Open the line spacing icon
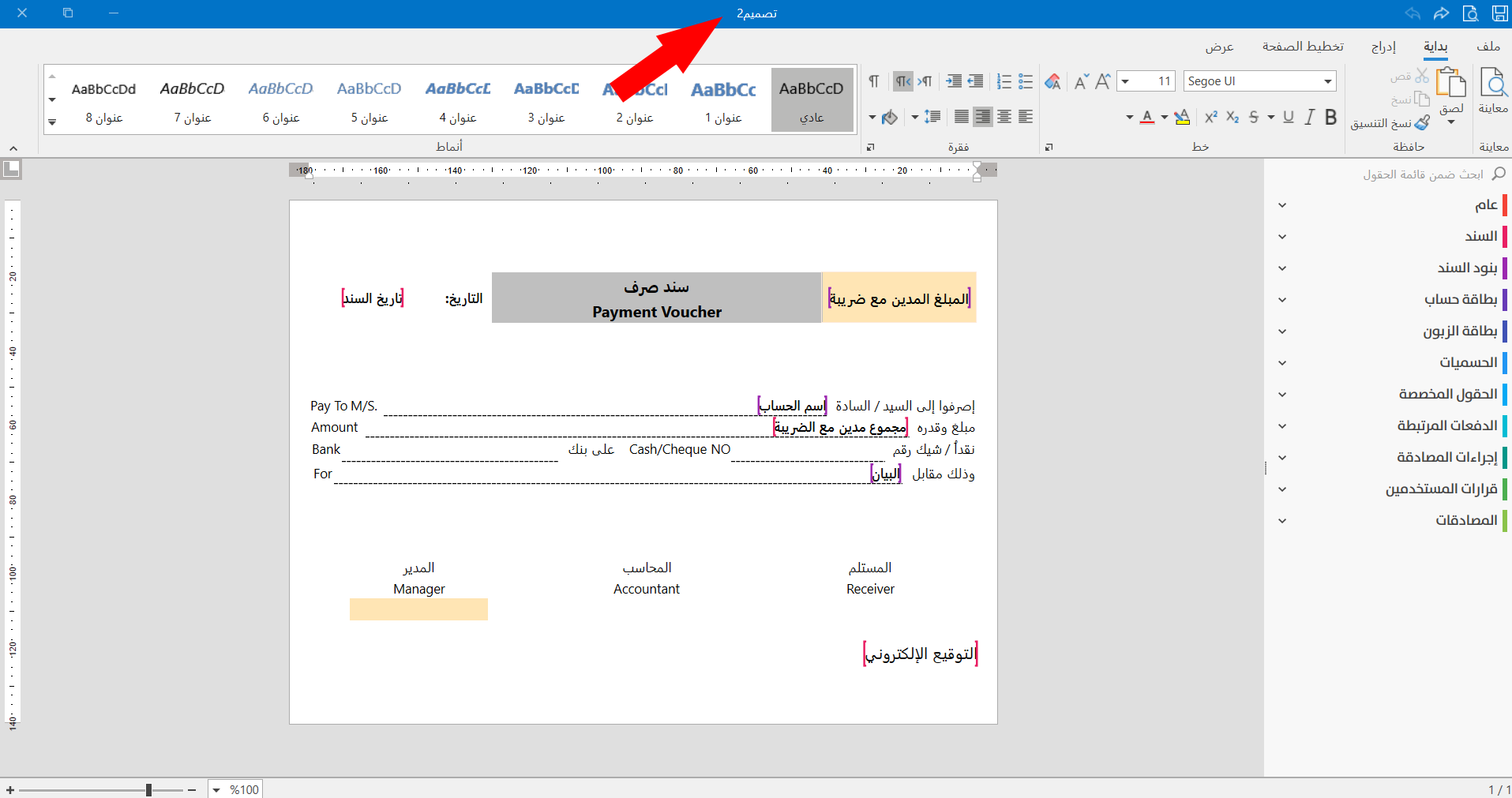 click(x=932, y=116)
